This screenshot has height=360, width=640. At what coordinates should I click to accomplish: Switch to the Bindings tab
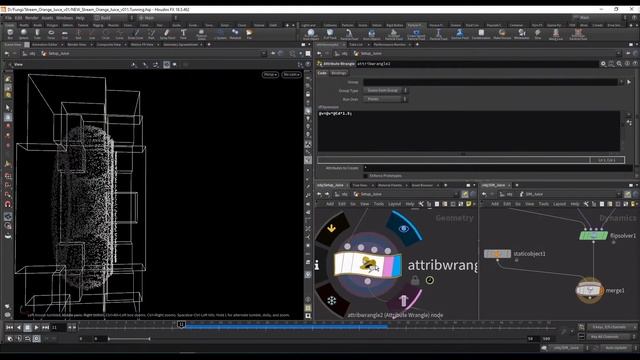point(338,73)
